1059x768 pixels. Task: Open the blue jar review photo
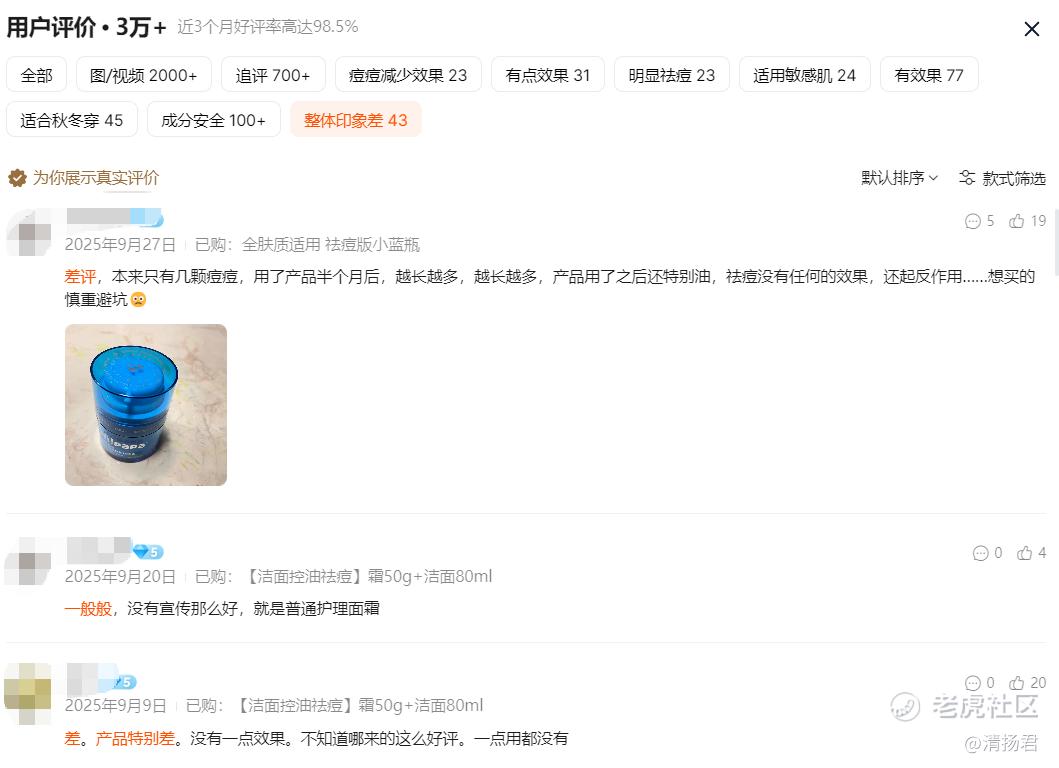pyautogui.click(x=146, y=405)
